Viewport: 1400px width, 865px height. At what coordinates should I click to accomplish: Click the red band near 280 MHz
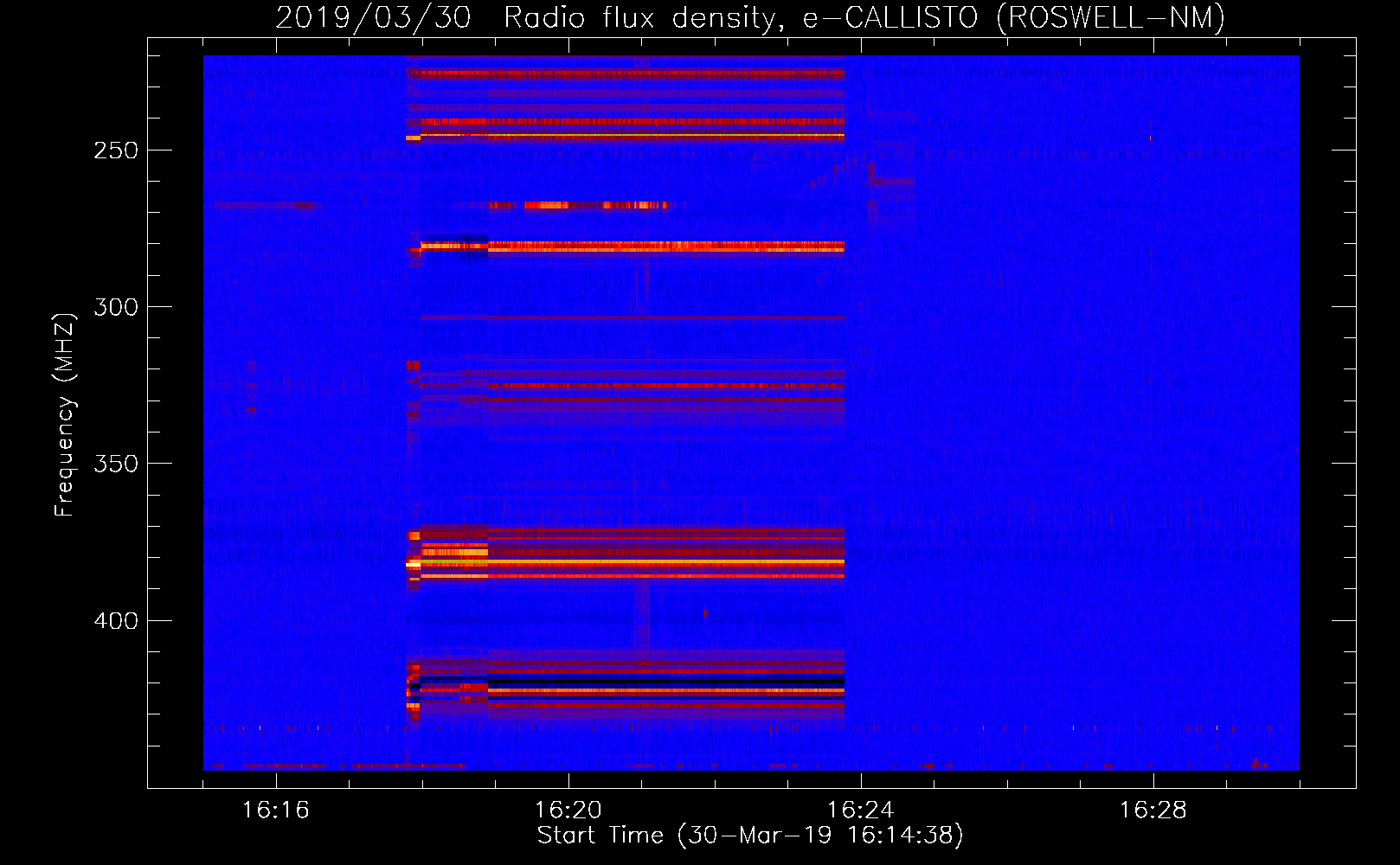point(632,247)
